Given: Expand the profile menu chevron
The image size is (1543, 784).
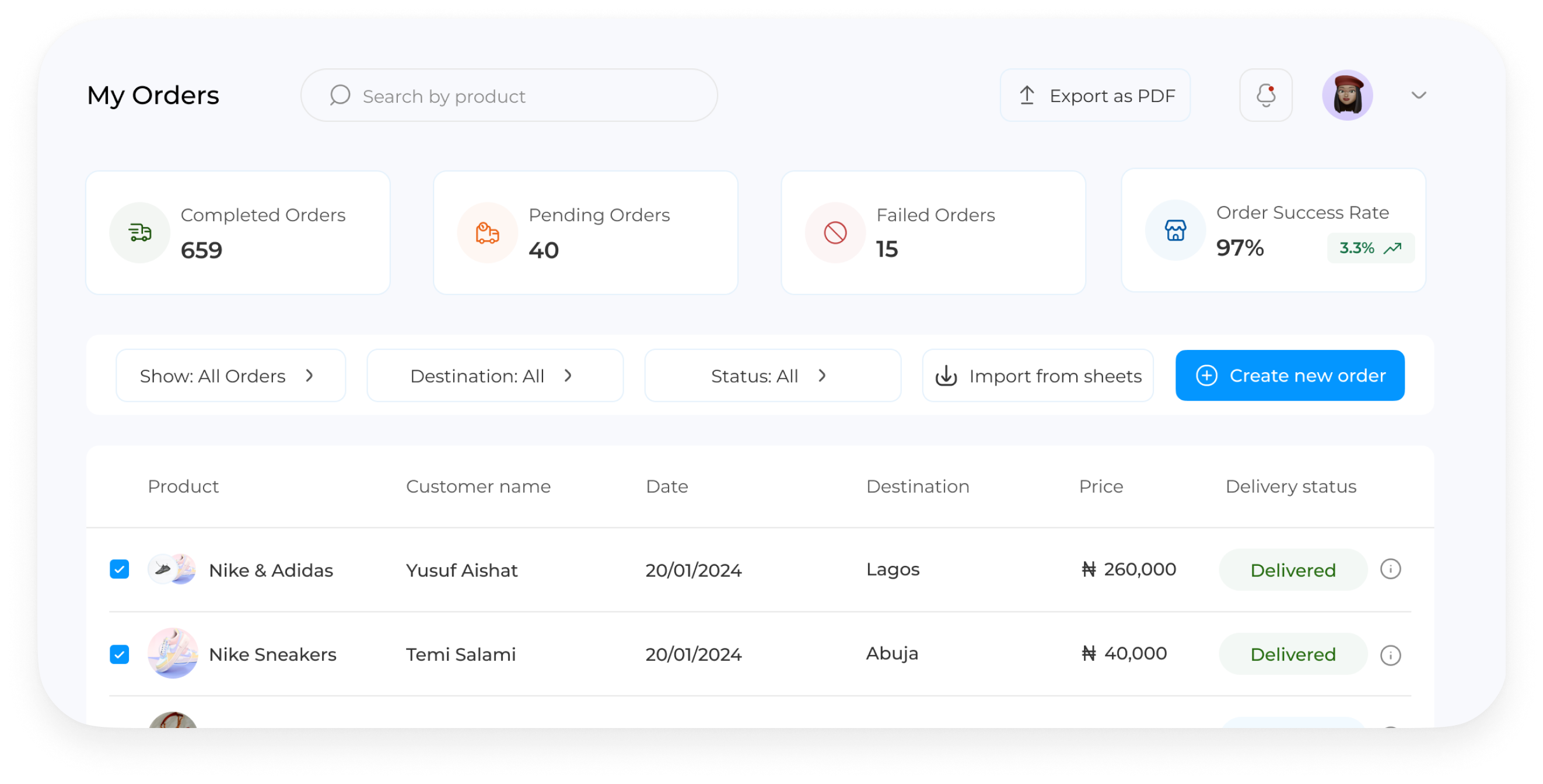Looking at the screenshot, I should (x=1418, y=95).
